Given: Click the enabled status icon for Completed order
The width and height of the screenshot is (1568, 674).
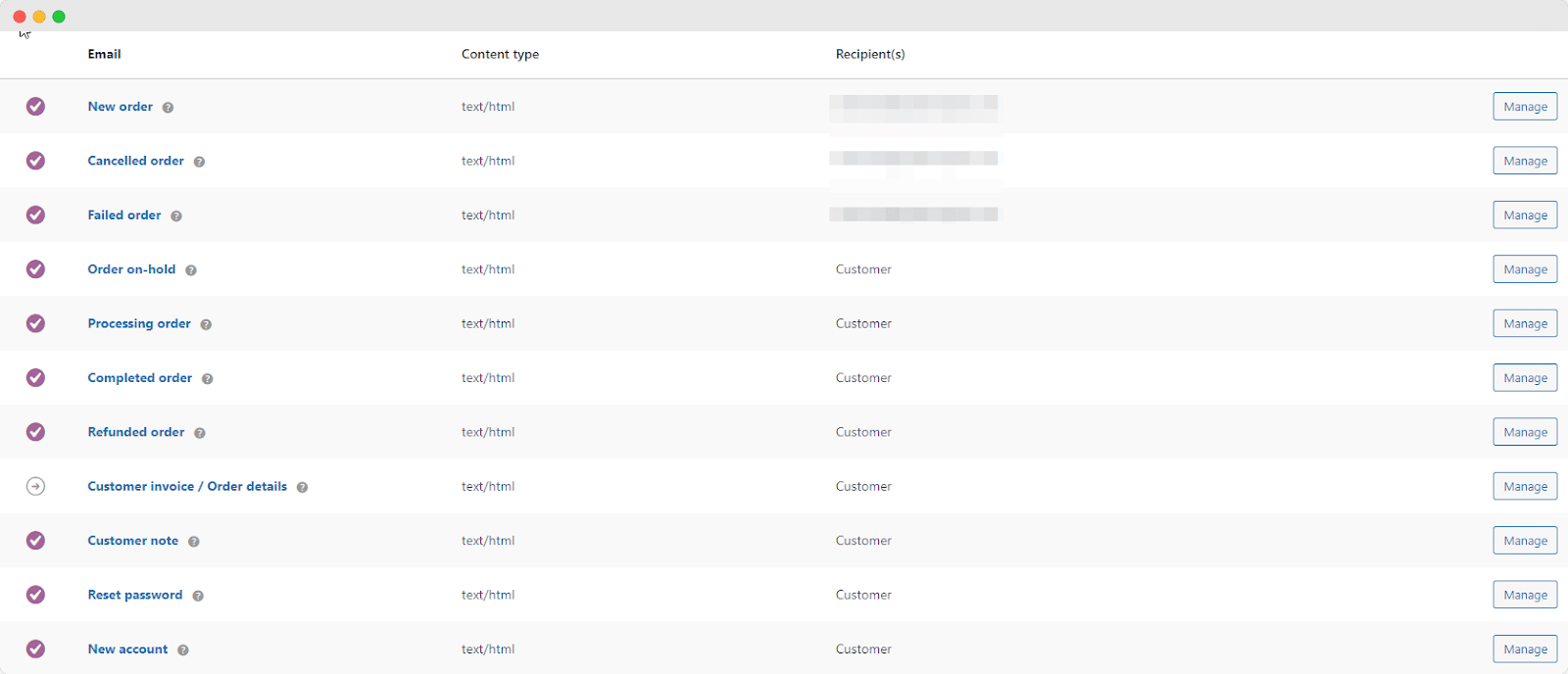Looking at the screenshot, I should [35, 377].
